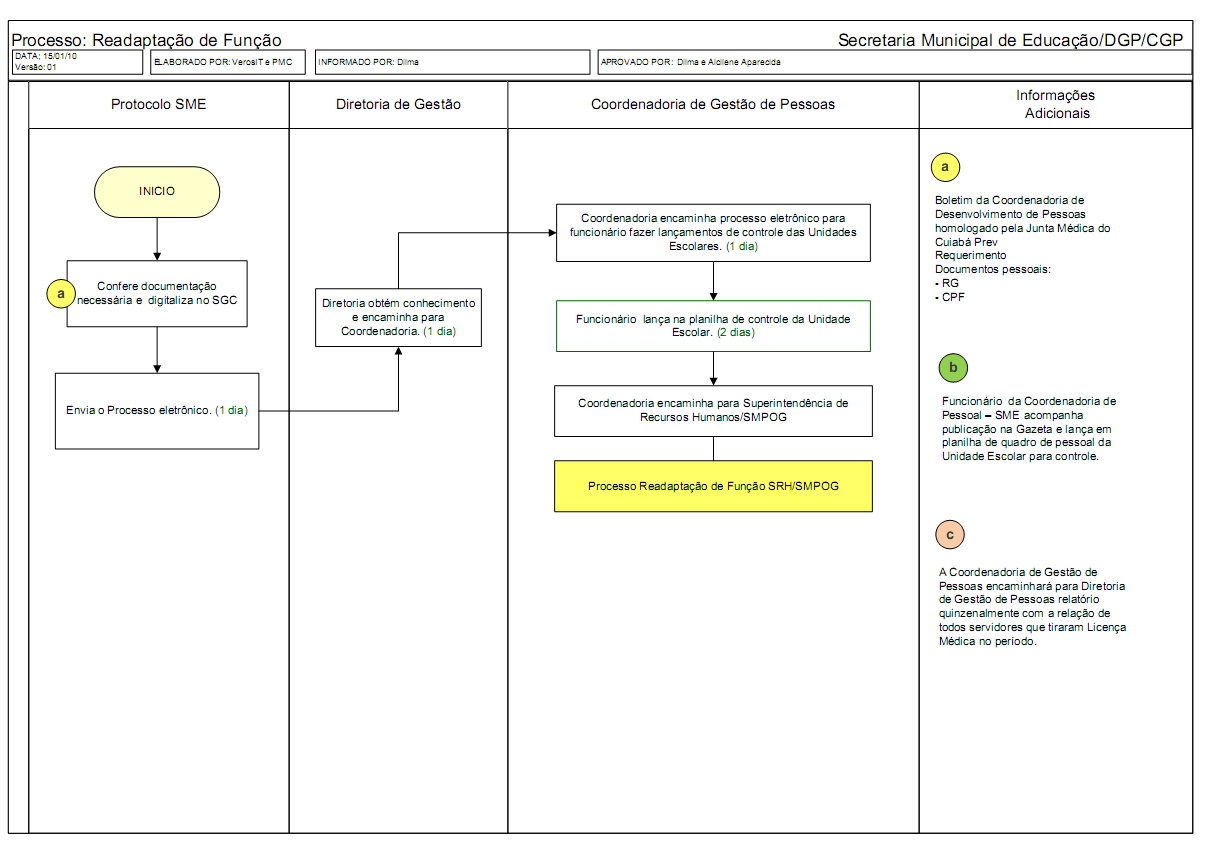Click yellow 'Processo Readaptação de Função SRH/SMPOG' box
Image resolution: width=1209 pixels, height=854 pixels.
coord(713,486)
